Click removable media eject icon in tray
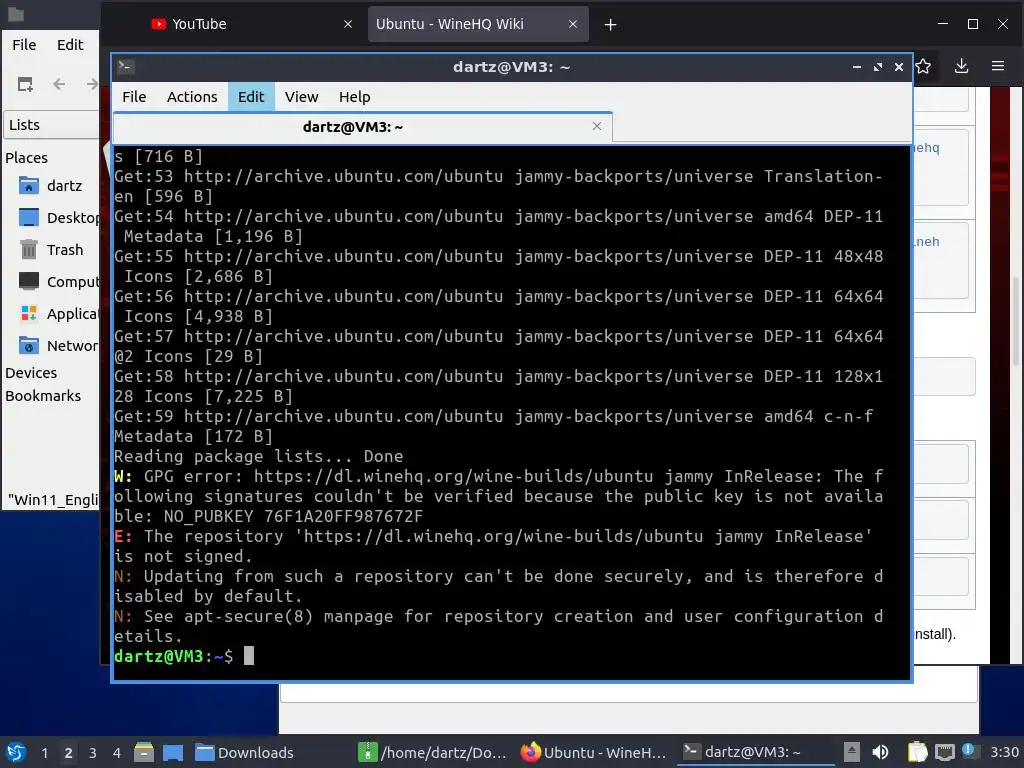This screenshot has width=1024, height=768. pos(851,752)
